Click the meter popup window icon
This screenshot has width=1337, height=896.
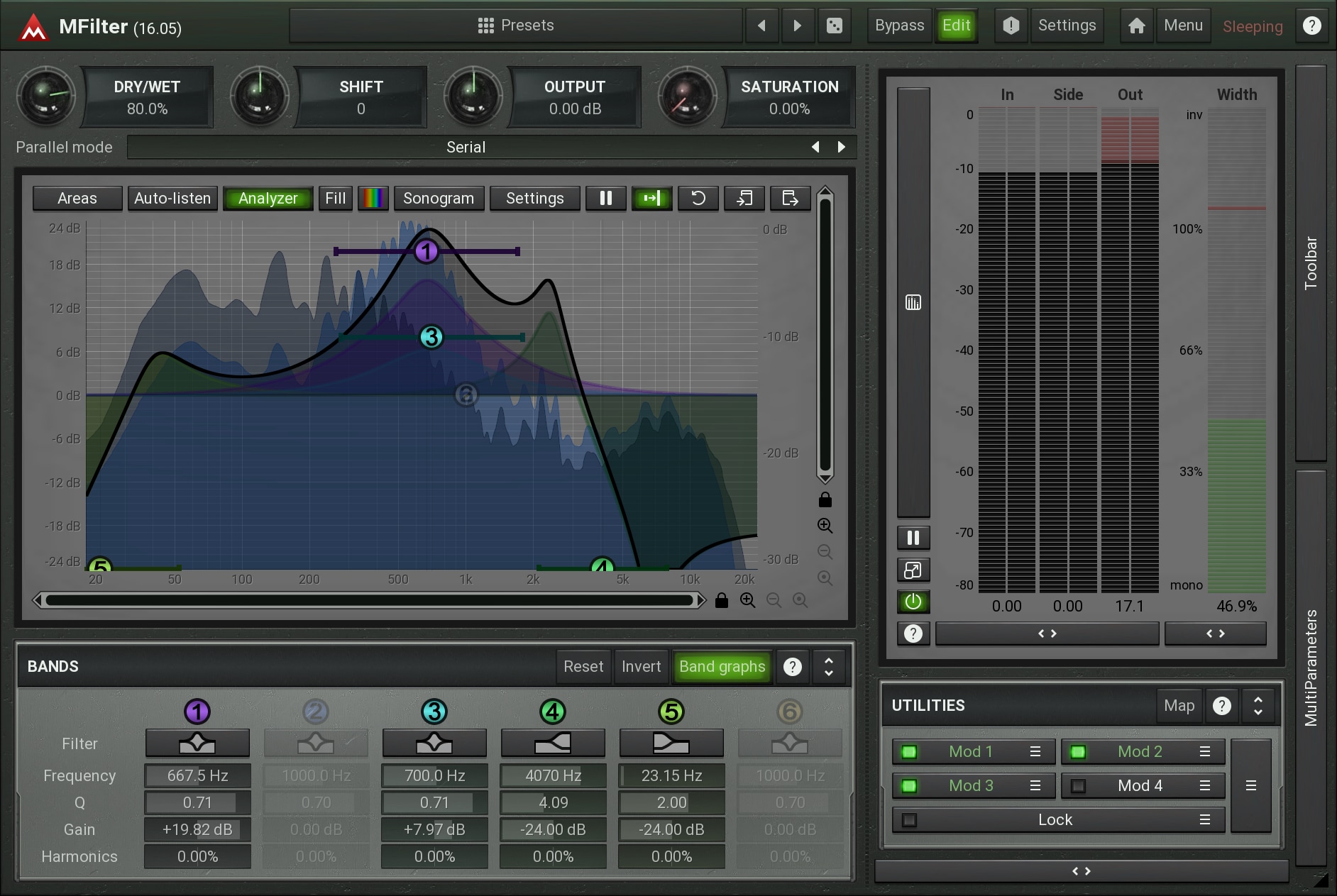[913, 570]
